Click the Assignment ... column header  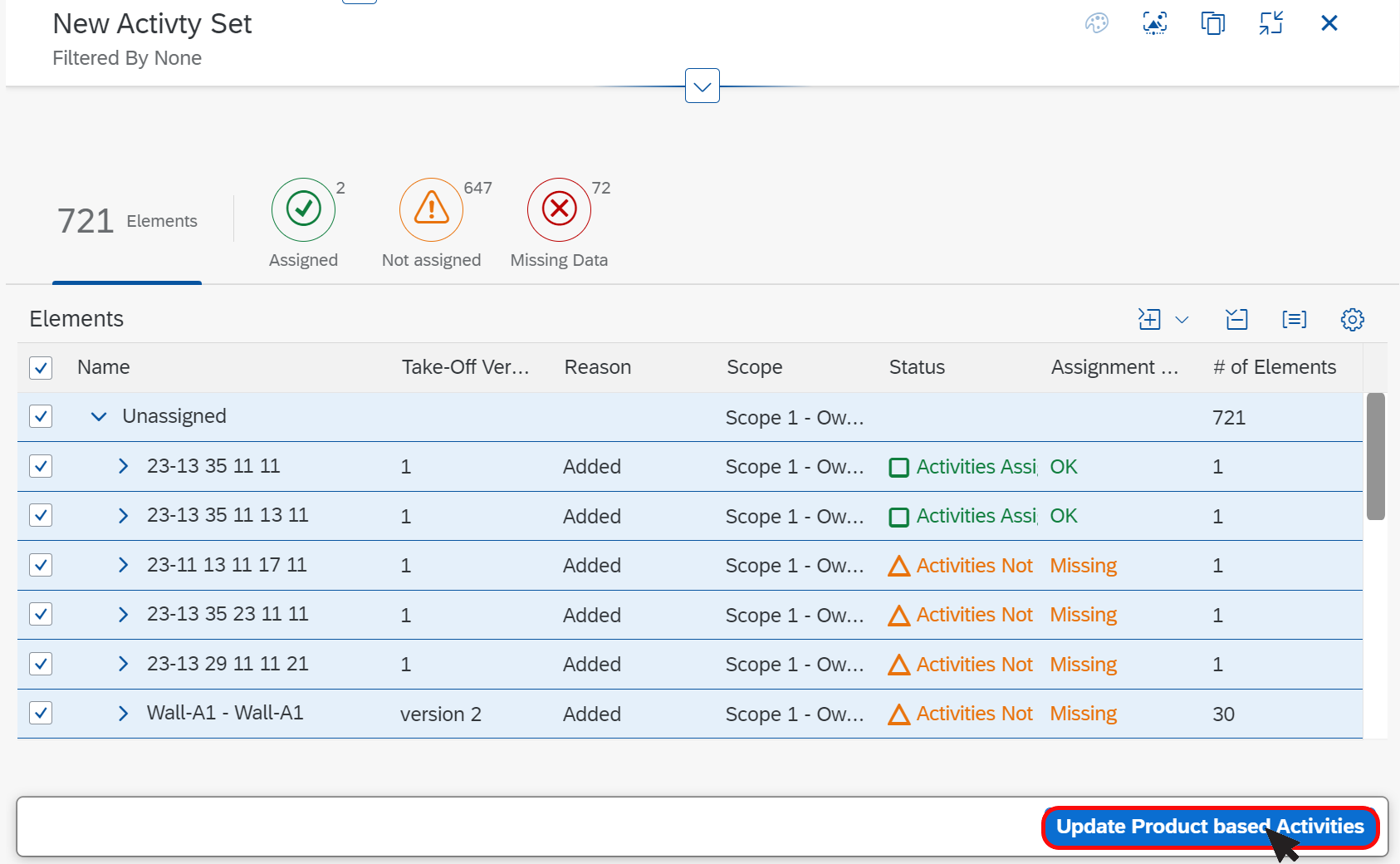coord(1114,367)
